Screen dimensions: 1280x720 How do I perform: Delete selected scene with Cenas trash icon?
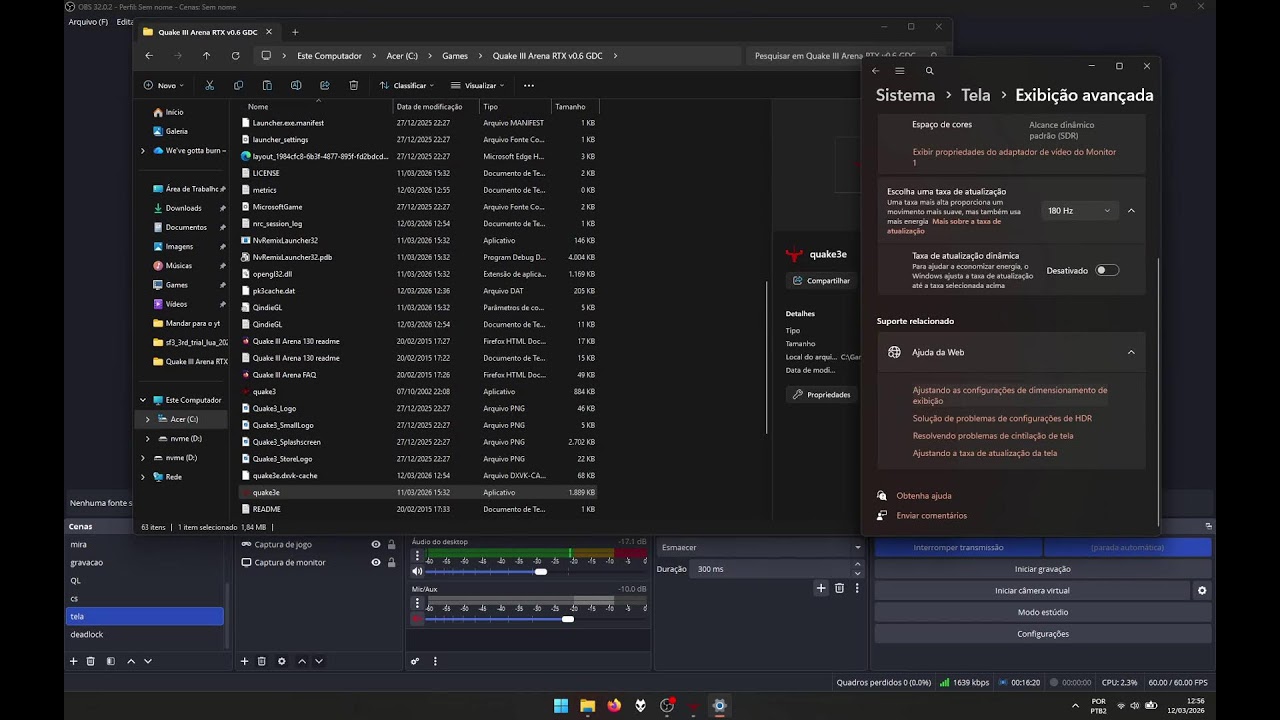[x=91, y=661]
